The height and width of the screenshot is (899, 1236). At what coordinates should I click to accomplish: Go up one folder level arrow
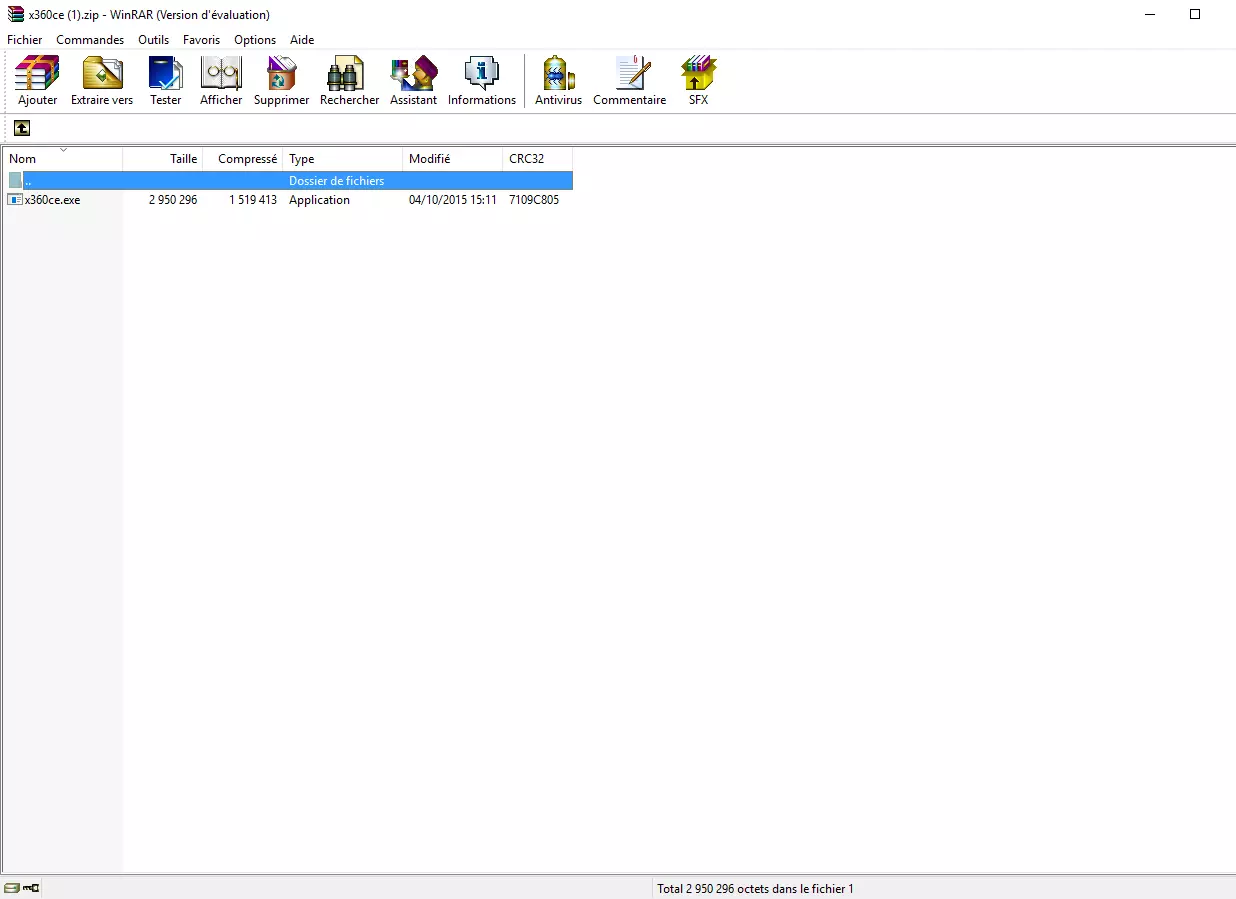tap(22, 128)
